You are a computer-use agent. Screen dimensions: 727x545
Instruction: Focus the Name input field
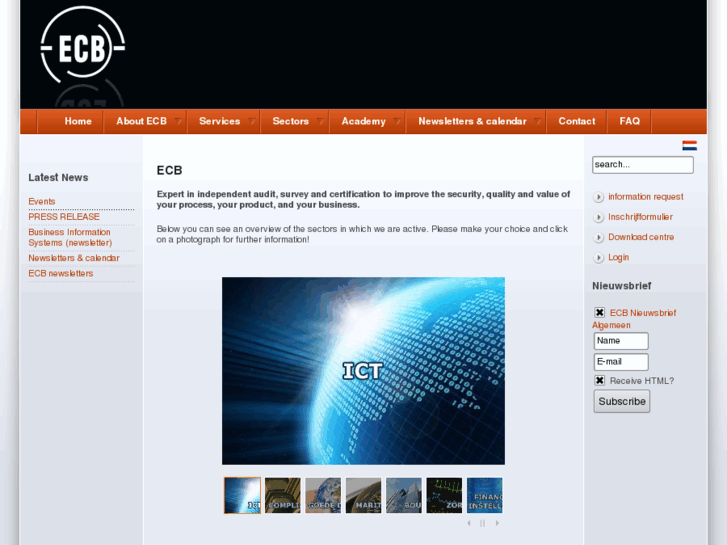(621, 341)
